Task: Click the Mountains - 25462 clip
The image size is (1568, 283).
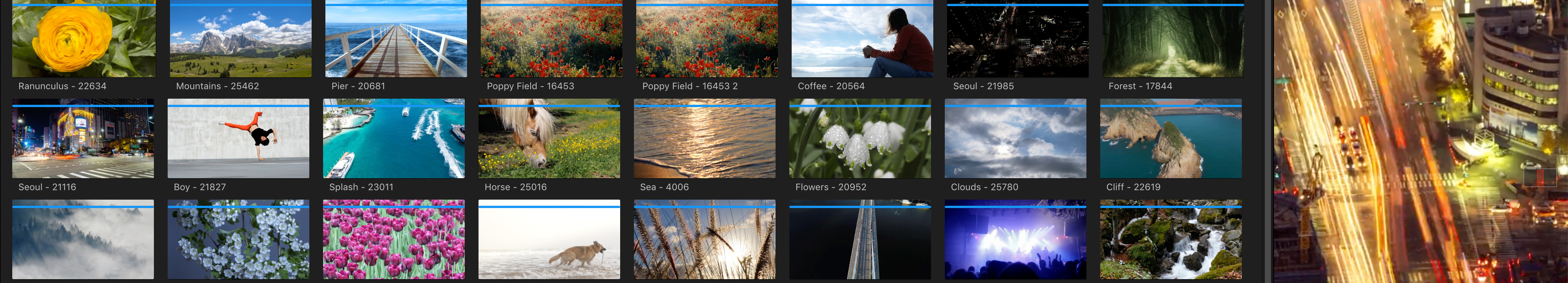Action: click(x=240, y=39)
